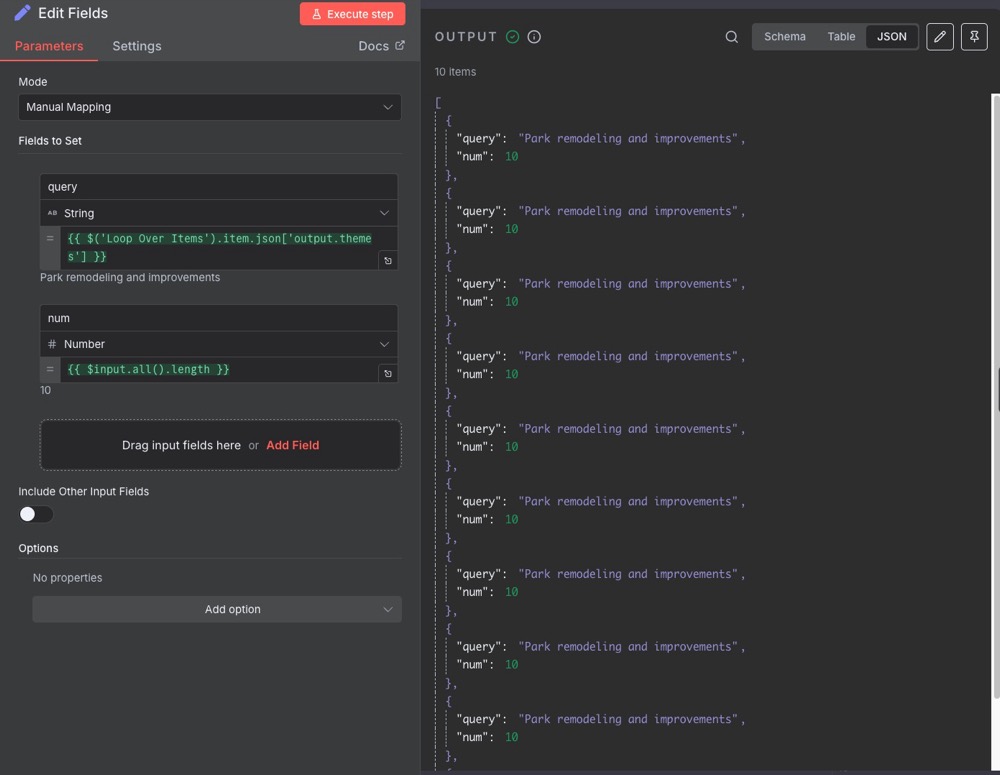1000x775 pixels.
Task: Open the Mode dropdown showing Manual Mapping
Action: tap(210, 107)
